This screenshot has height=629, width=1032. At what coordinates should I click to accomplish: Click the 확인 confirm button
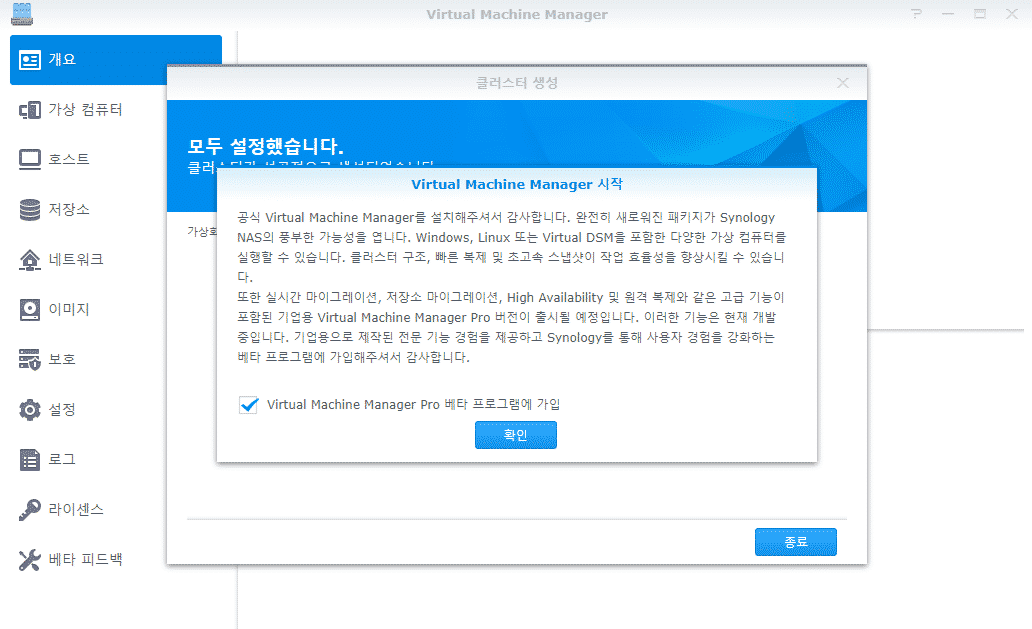tap(516, 435)
